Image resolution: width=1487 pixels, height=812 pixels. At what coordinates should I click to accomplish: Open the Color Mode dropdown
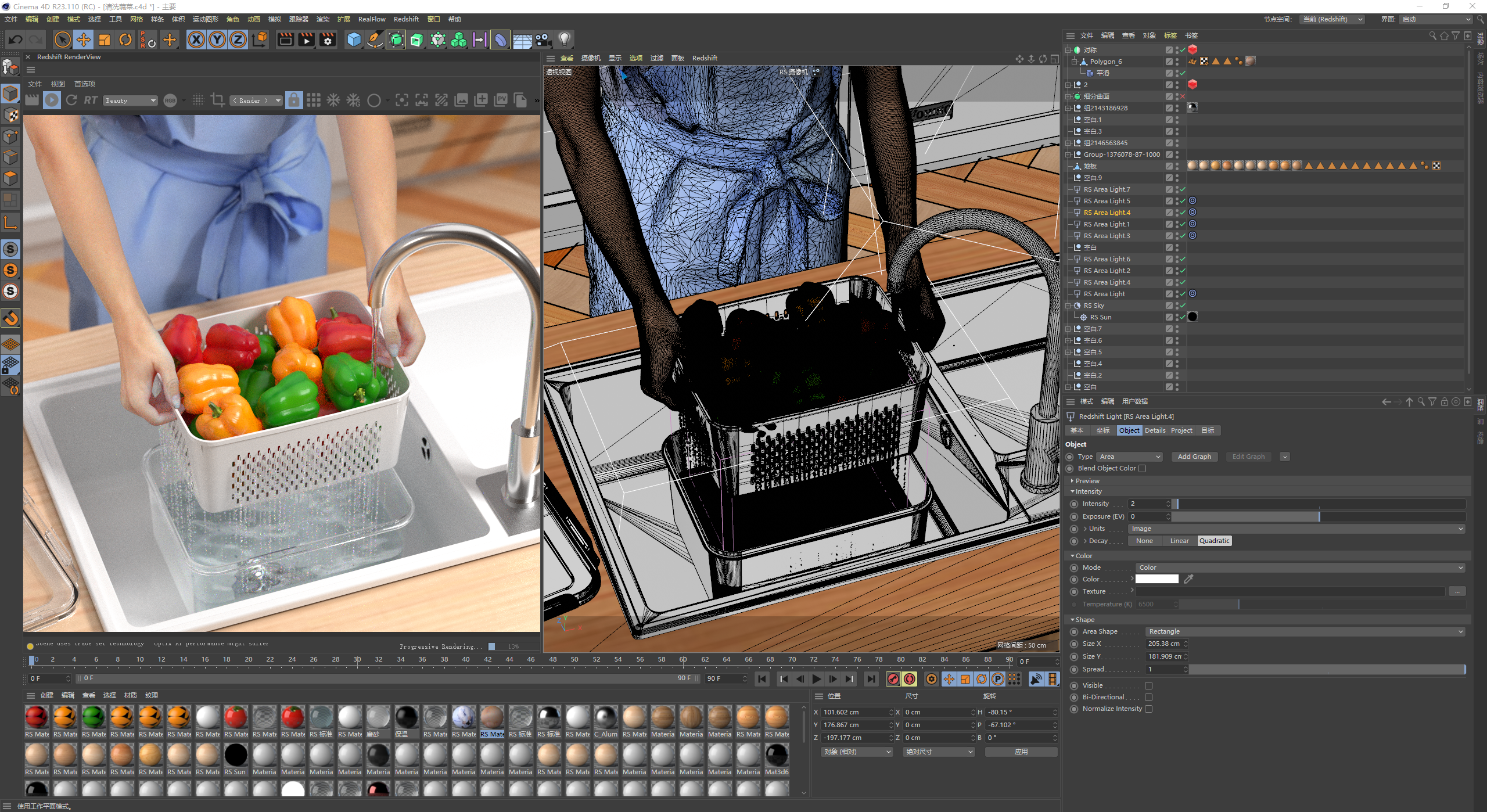[x=1301, y=567]
